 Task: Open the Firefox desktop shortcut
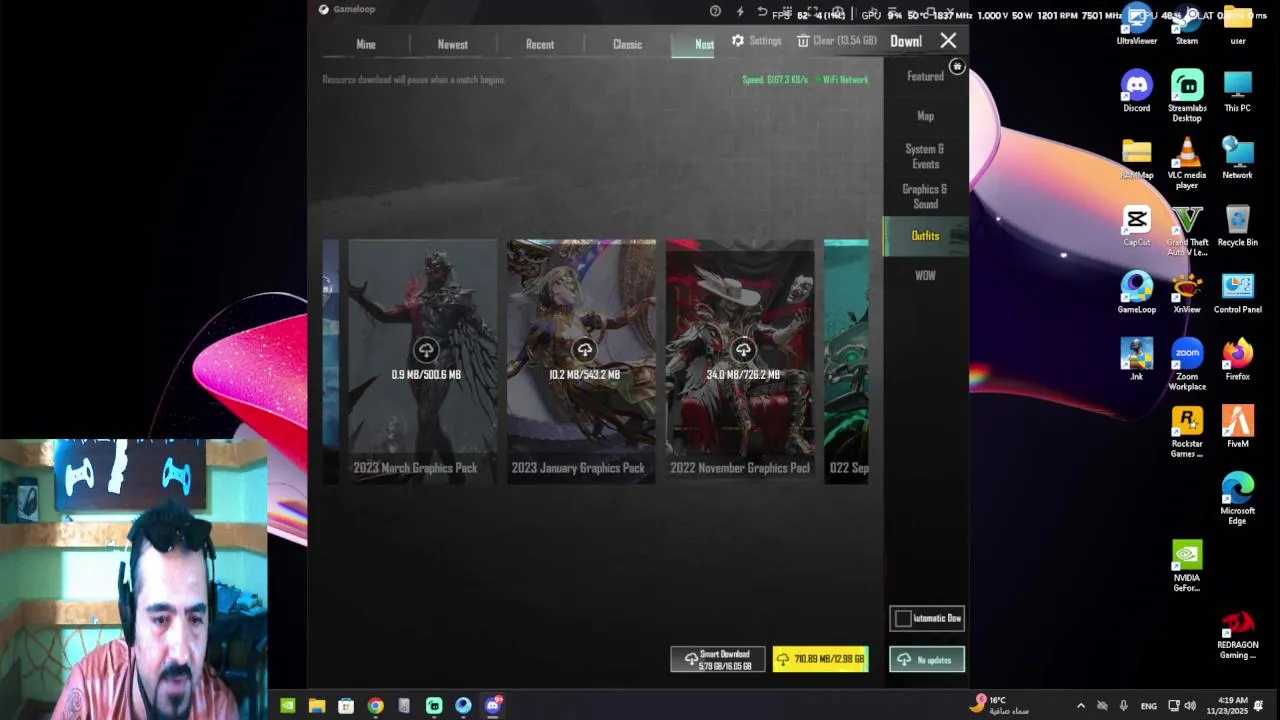point(1237,360)
